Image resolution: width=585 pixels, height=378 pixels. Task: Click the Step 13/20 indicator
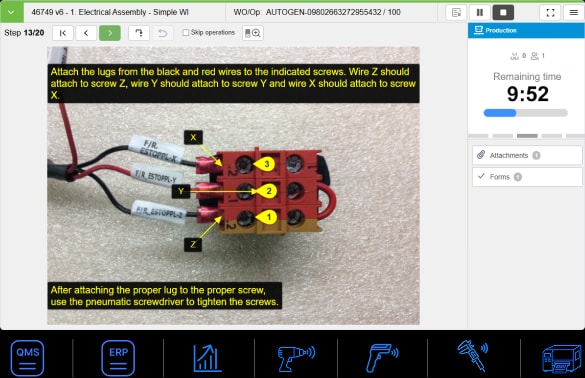click(x=24, y=33)
